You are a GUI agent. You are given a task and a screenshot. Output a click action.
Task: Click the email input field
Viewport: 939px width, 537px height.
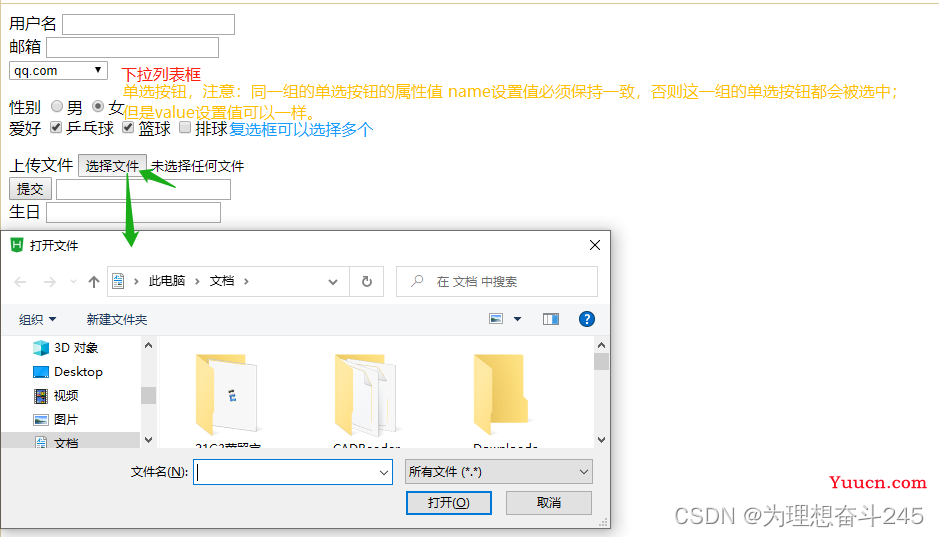pos(132,47)
